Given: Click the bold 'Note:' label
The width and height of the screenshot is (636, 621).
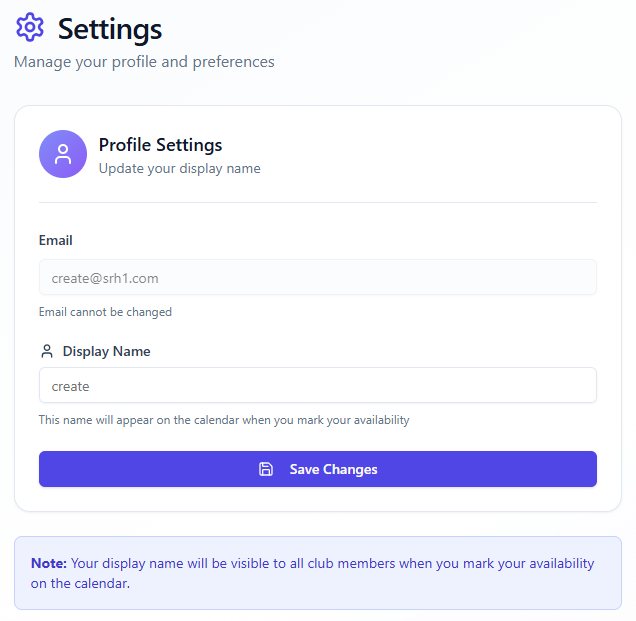Looking at the screenshot, I should pos(49,563).
